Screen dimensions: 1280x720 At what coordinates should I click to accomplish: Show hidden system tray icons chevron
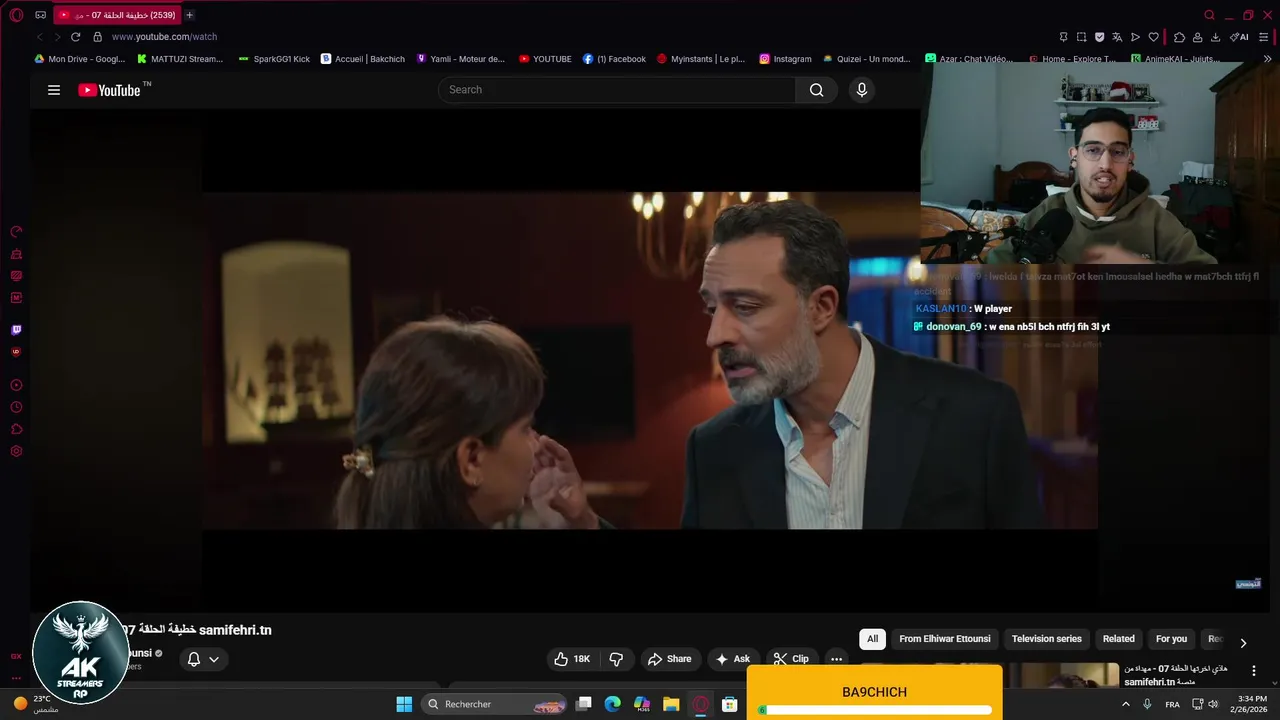coord(1126,704)
